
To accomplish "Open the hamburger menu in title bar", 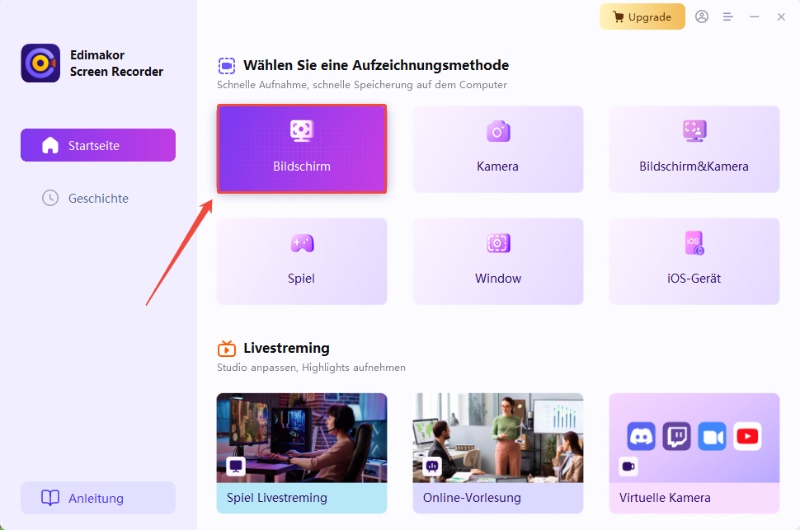I will pyautogui.click(x=728, y=17).
